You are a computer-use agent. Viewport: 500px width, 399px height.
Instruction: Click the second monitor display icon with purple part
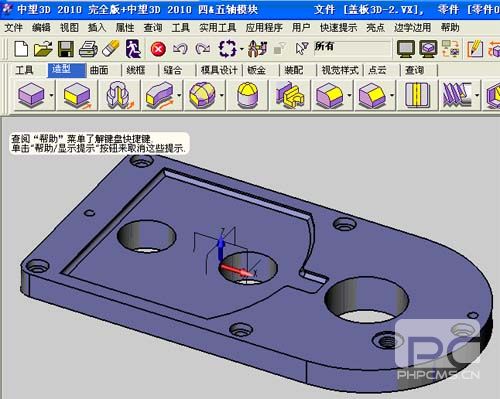click(428, 49)
